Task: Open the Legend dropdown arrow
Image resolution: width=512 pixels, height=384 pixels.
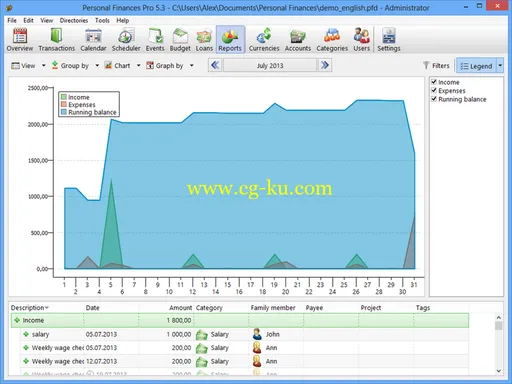Action: [x=500, y=66]
